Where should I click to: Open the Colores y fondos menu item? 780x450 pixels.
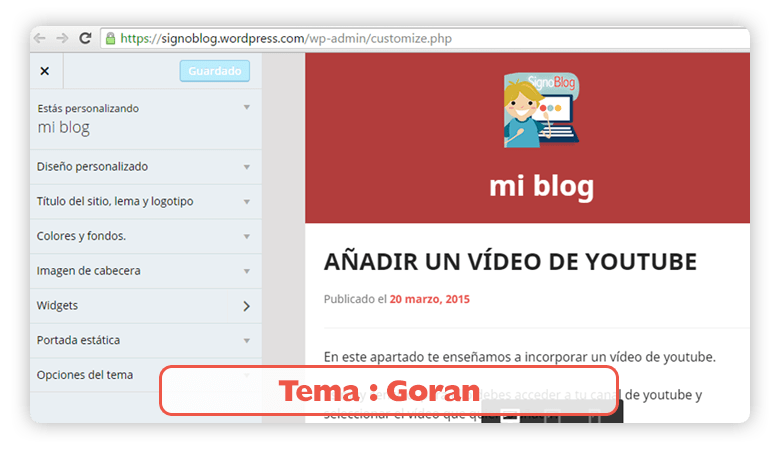[x=146, y=236]
